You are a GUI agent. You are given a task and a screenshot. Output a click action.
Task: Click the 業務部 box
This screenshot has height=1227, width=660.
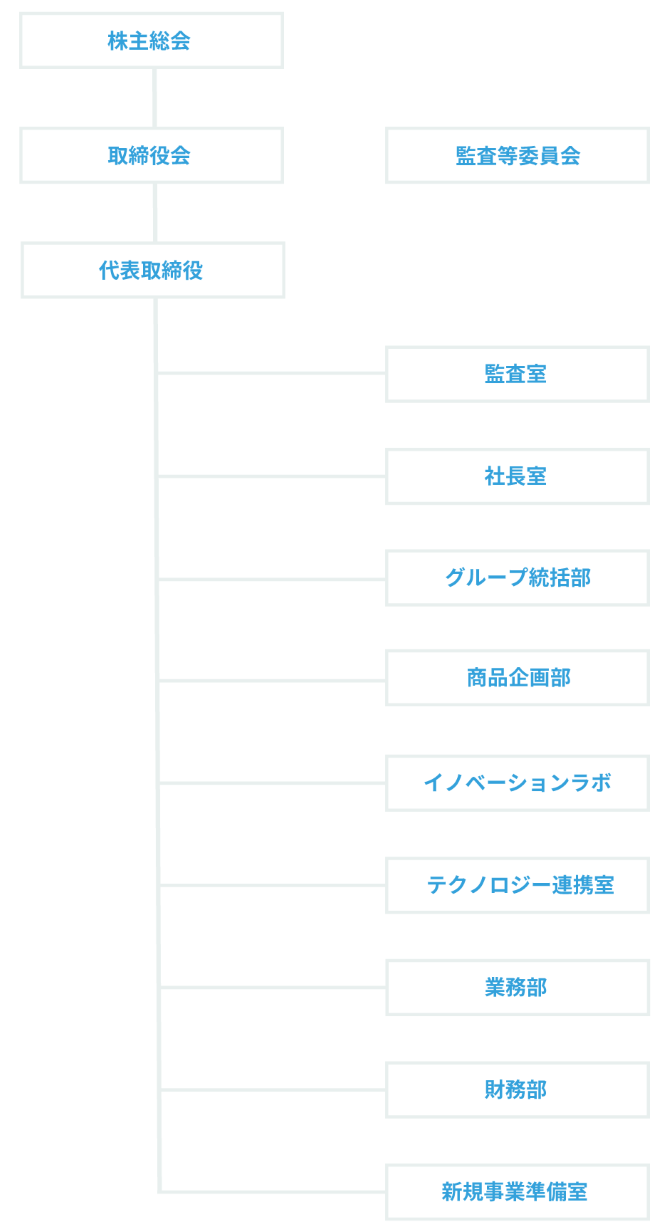pyautogui.click(x=518, y=987)
